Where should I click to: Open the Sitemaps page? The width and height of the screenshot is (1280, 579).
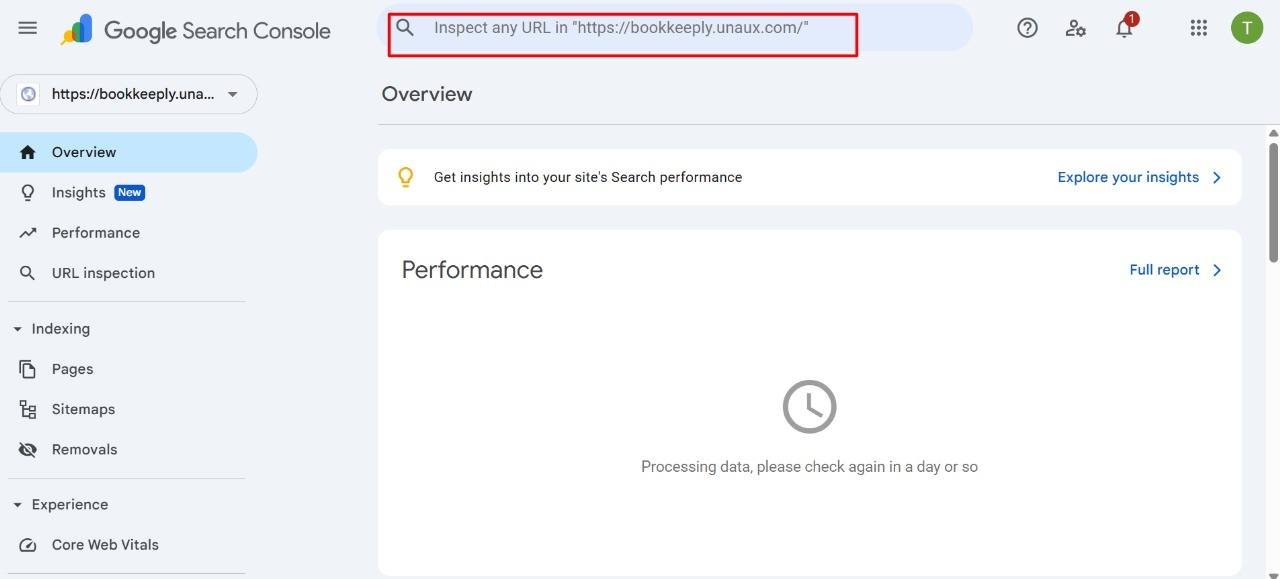tap(83, 409)
